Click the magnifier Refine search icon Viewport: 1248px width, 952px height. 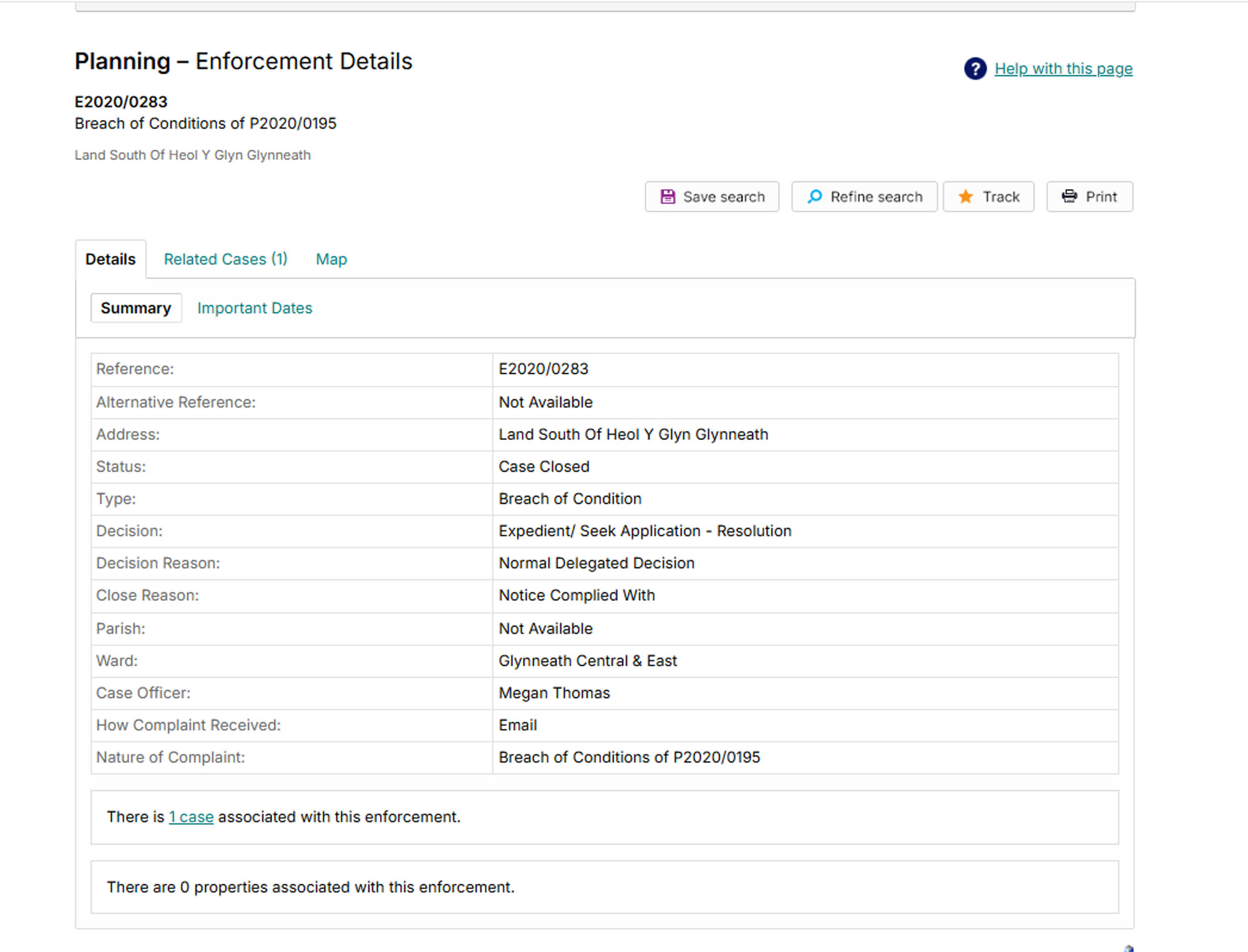click(814, 197)
